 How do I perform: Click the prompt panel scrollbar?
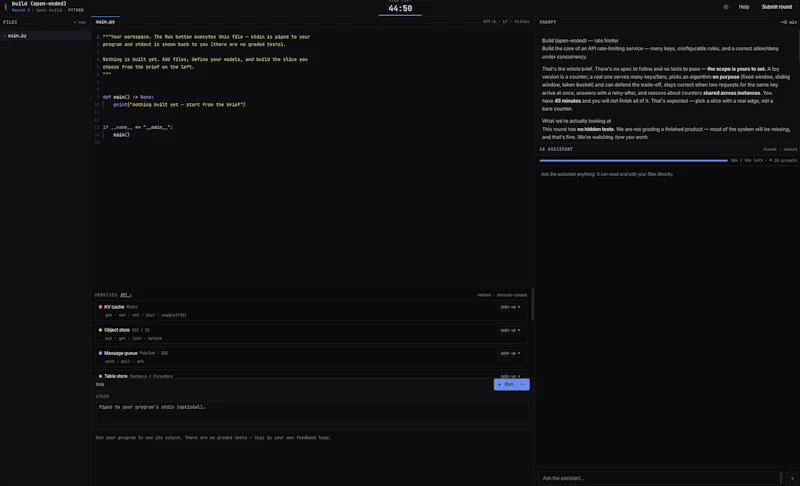798,45
